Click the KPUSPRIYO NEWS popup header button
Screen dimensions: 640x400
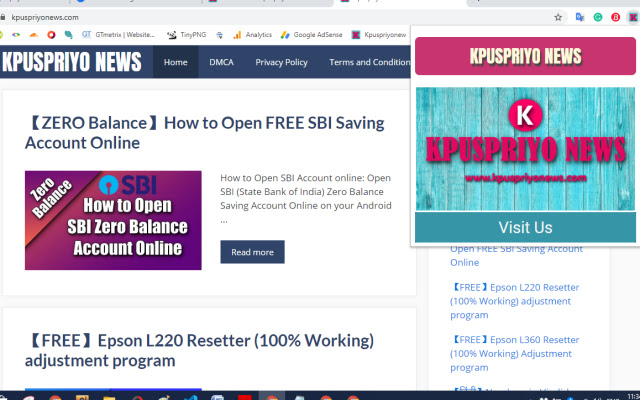(525, 56)
